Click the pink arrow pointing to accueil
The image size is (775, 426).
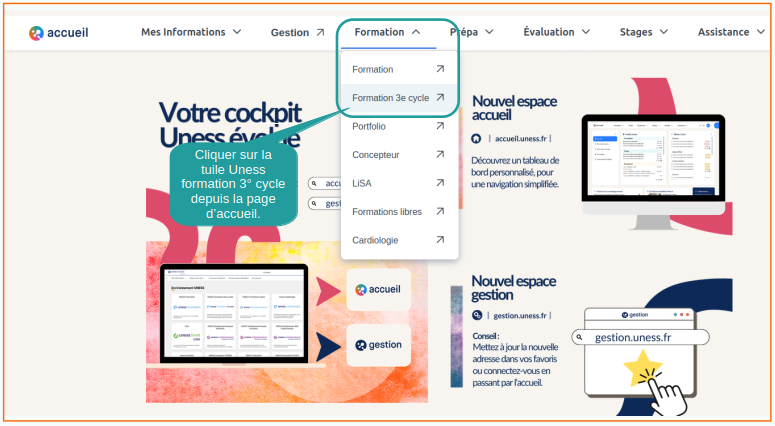pos(328,291)
